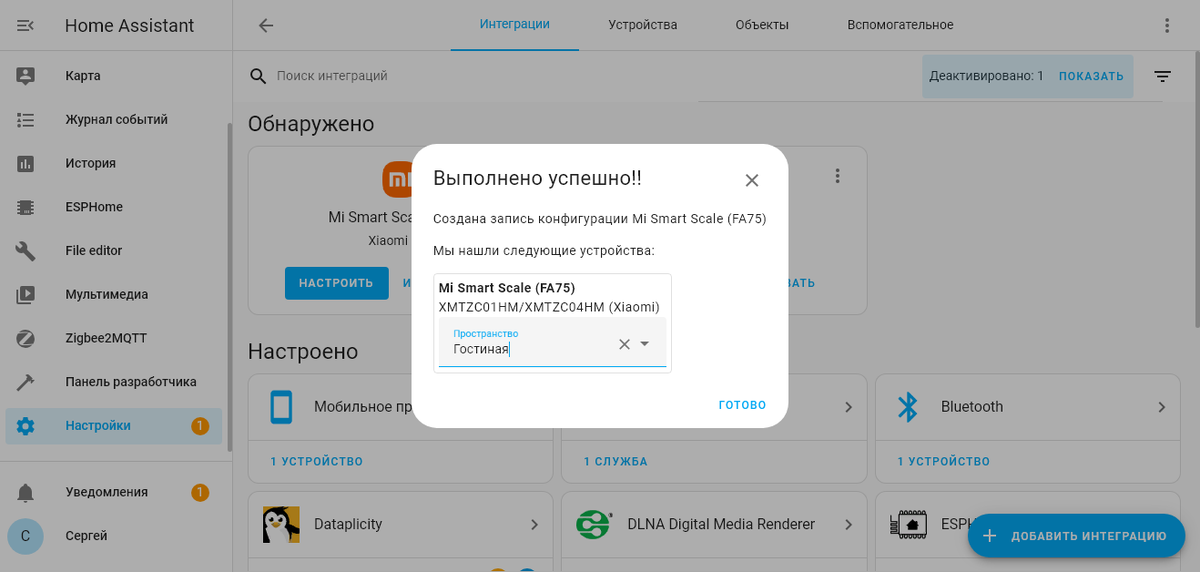Click the DLNA Digital Media Renderer icon
Screen dimensions: 1200x572
coord(594,524)
